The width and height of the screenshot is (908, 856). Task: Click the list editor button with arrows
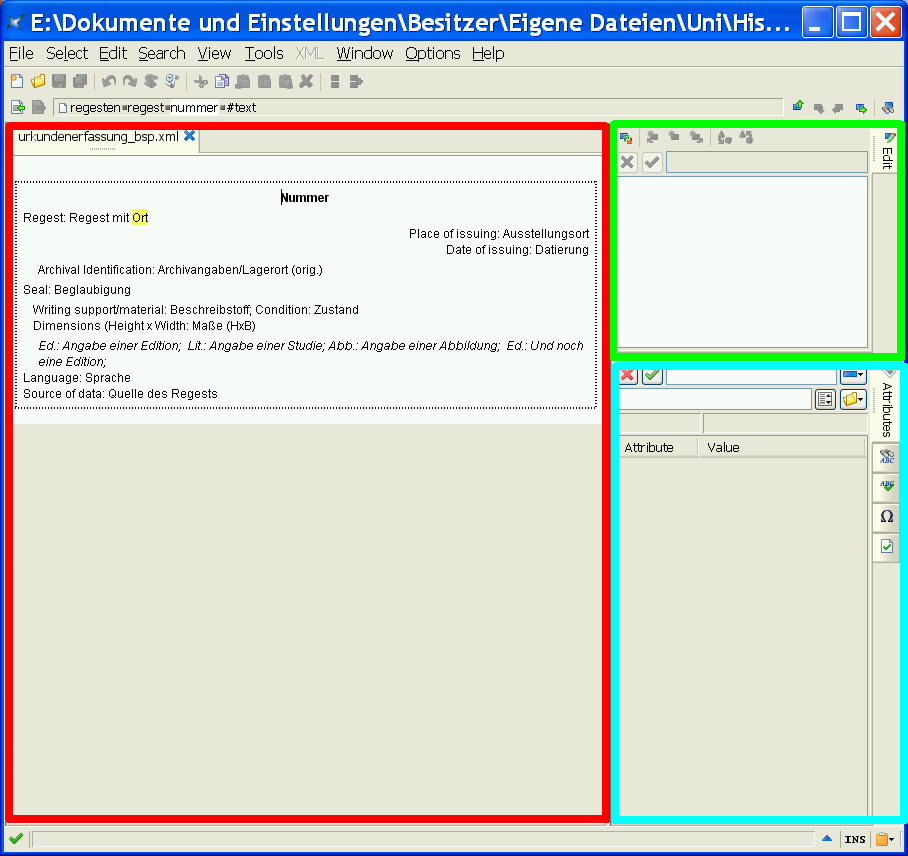click(825, 399)
